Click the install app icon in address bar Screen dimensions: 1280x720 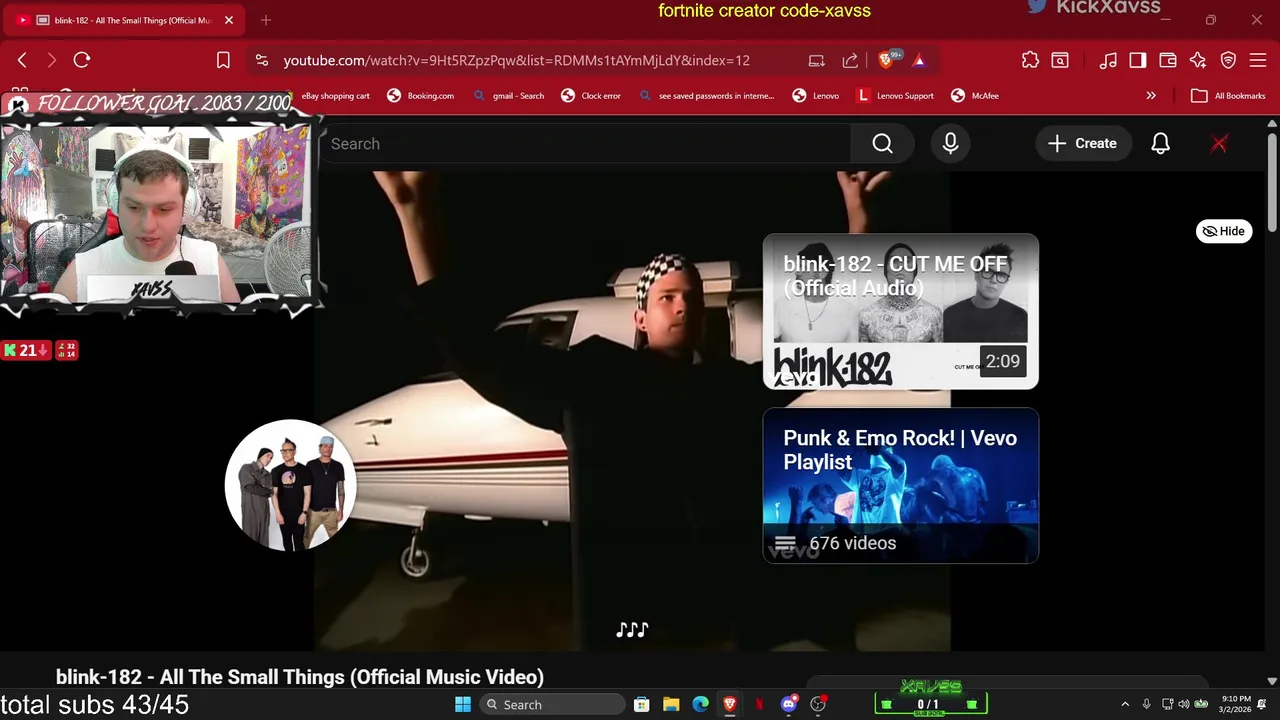point(816,60)
